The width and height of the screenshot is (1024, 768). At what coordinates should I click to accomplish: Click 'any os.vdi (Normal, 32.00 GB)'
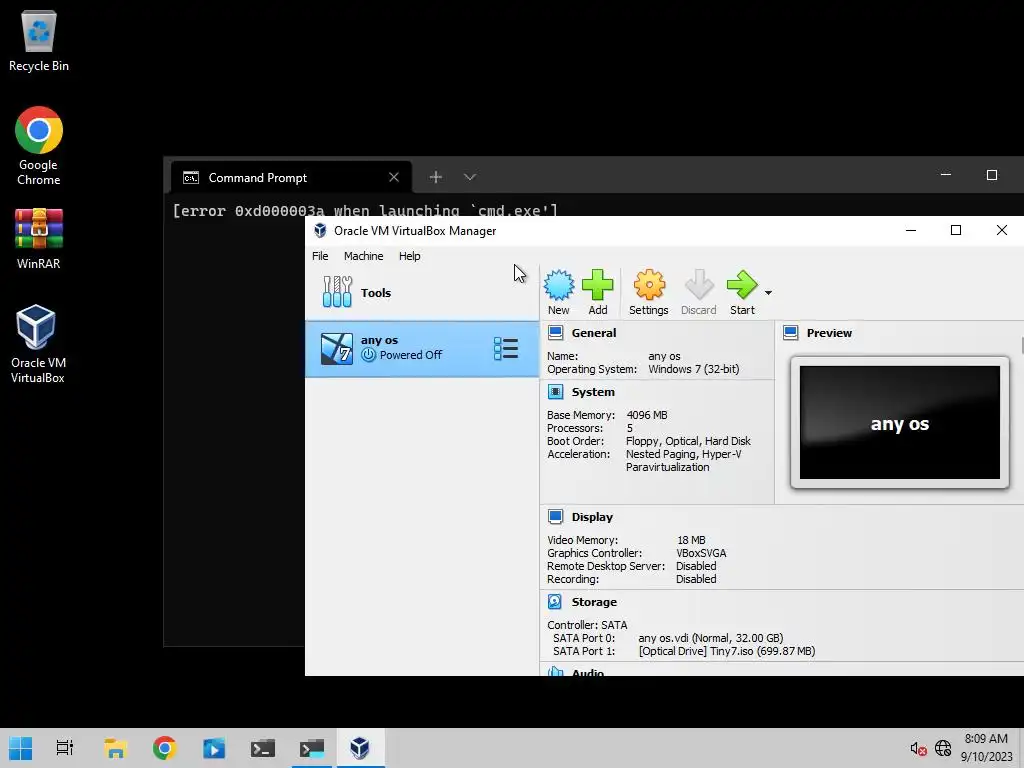(x=711, y=638)
